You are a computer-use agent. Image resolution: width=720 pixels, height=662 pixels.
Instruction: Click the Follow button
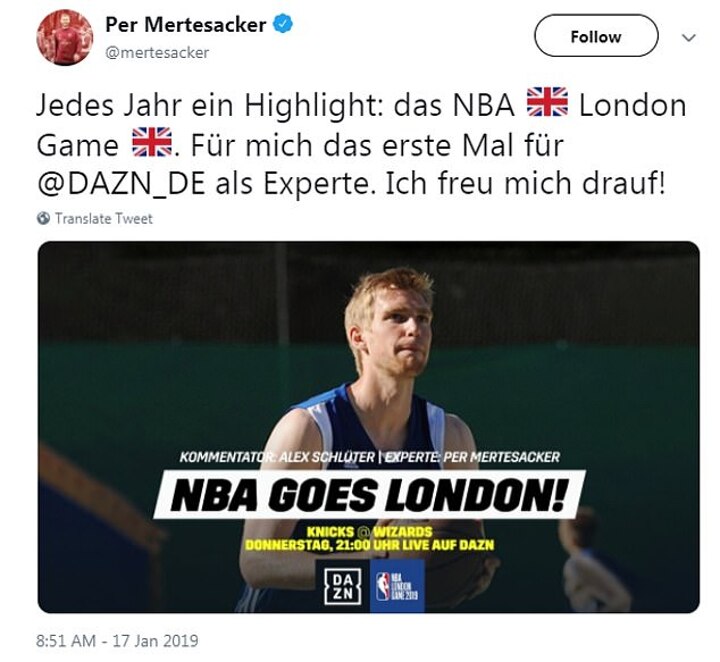coord(596,36)
